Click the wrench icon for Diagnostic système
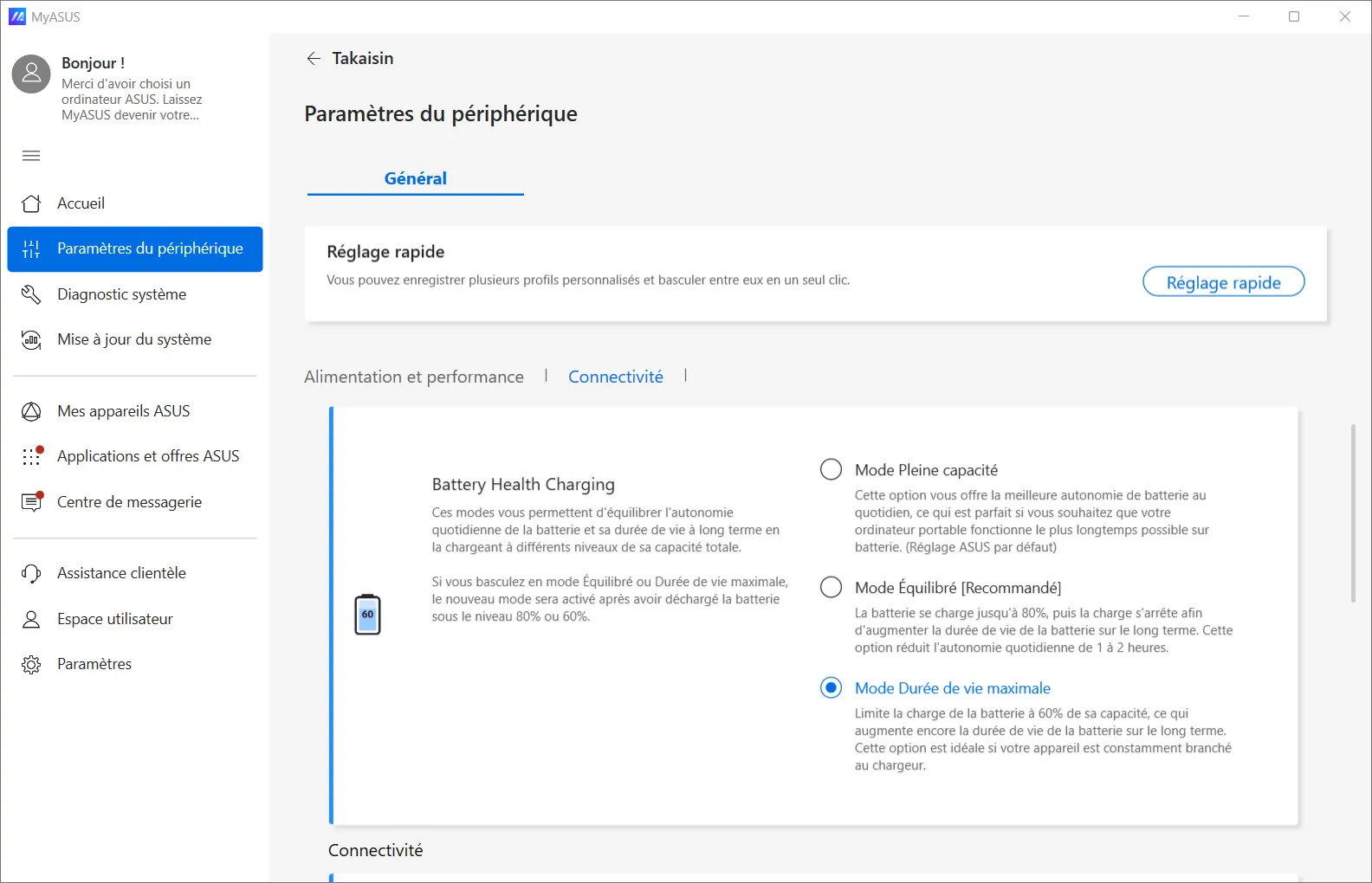Screen dimensions: 1372x883 [31, 294]
